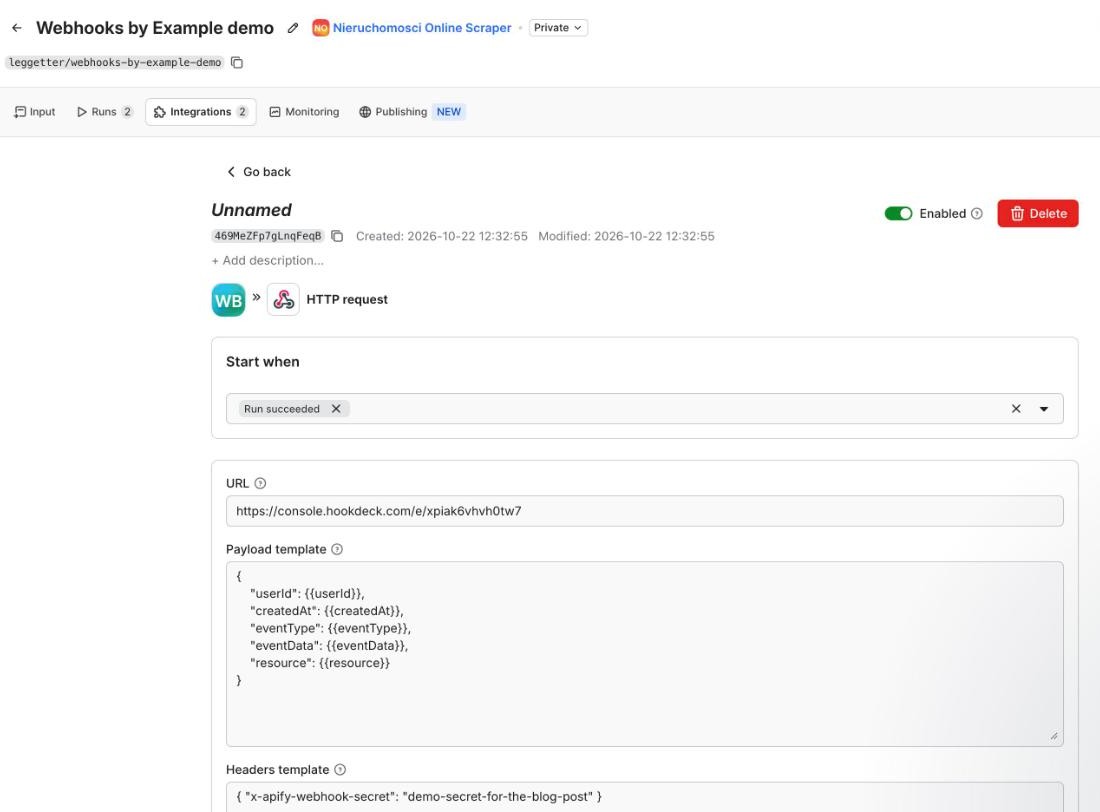Click the Webhooks by Example demo title
This screenshot has width=1100, height=812.
tap(155, 28)
